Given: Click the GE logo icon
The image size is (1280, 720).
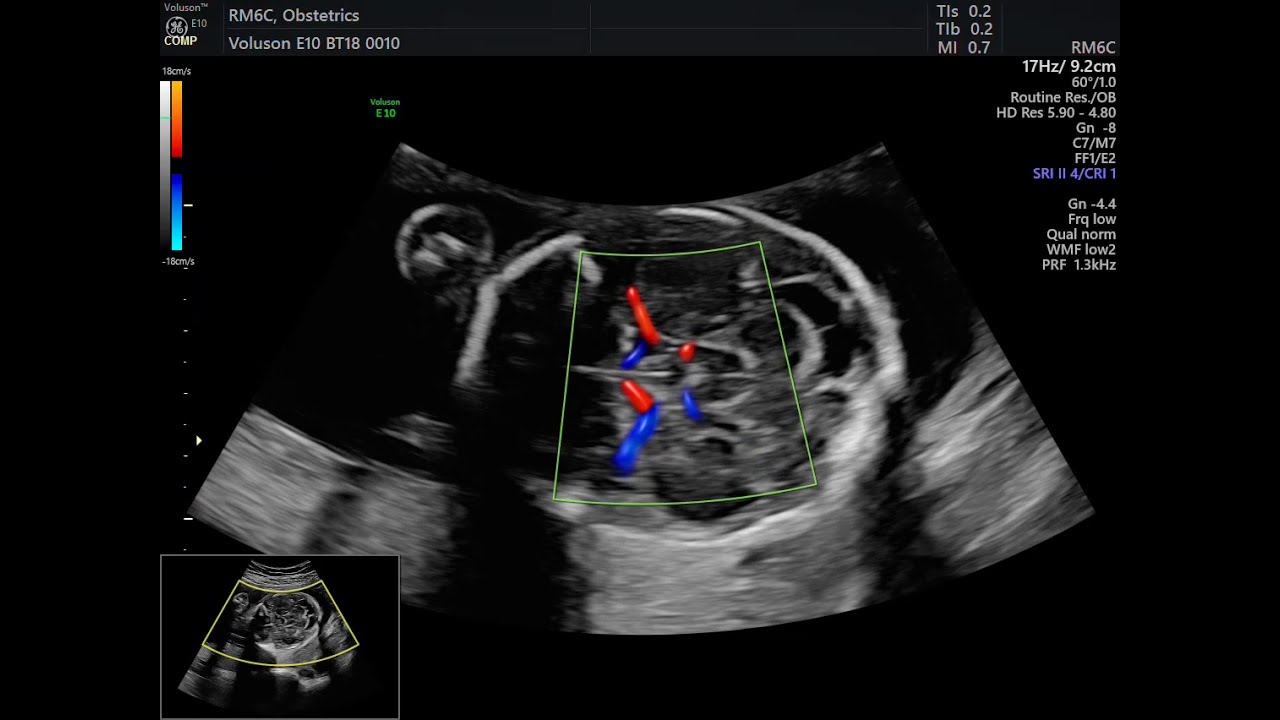Looking at the screenshot, I should tap(176, 26).
